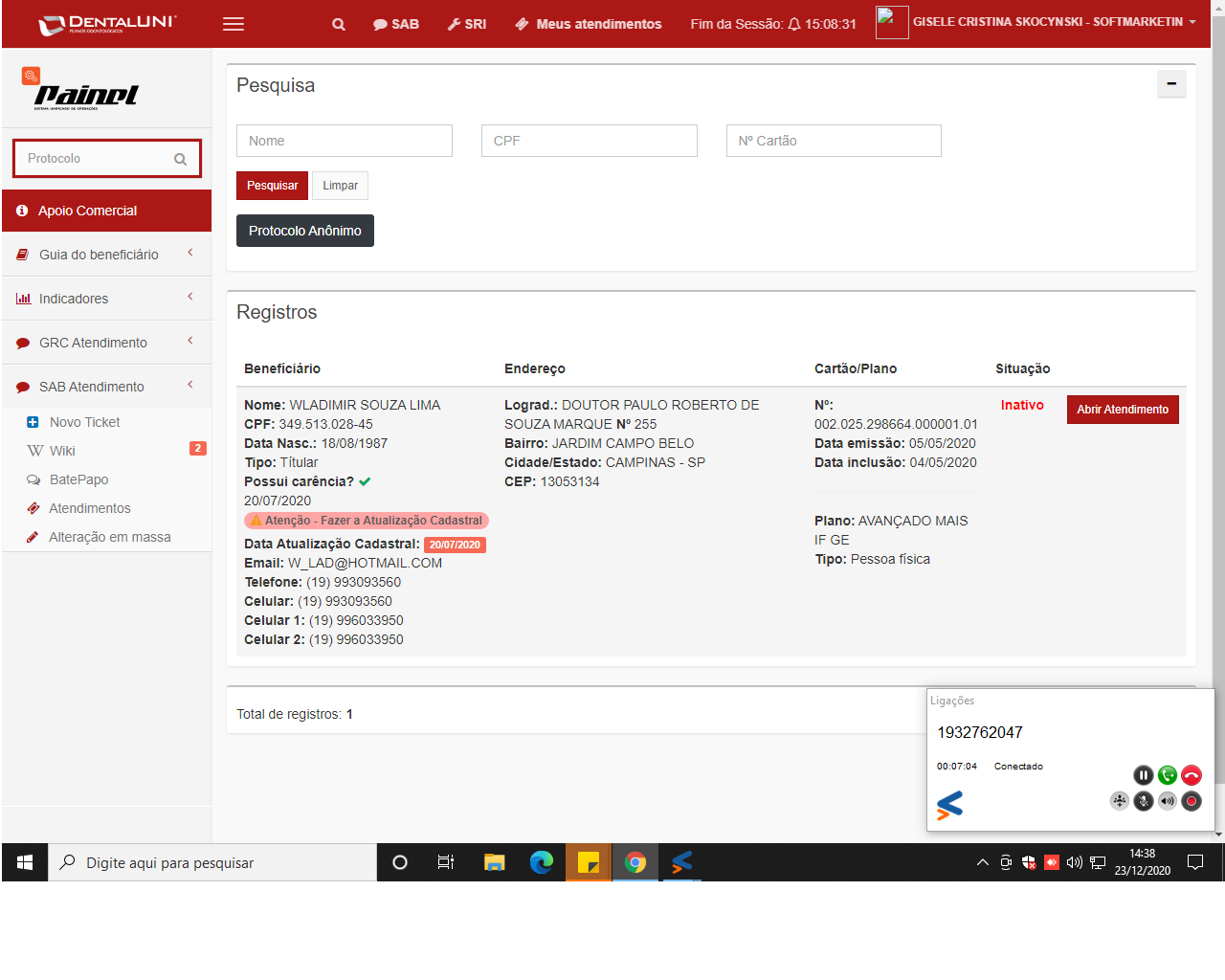Mute the microphone in call widget
Screen dimensions: 1225x980
[x=1143, y=801]
